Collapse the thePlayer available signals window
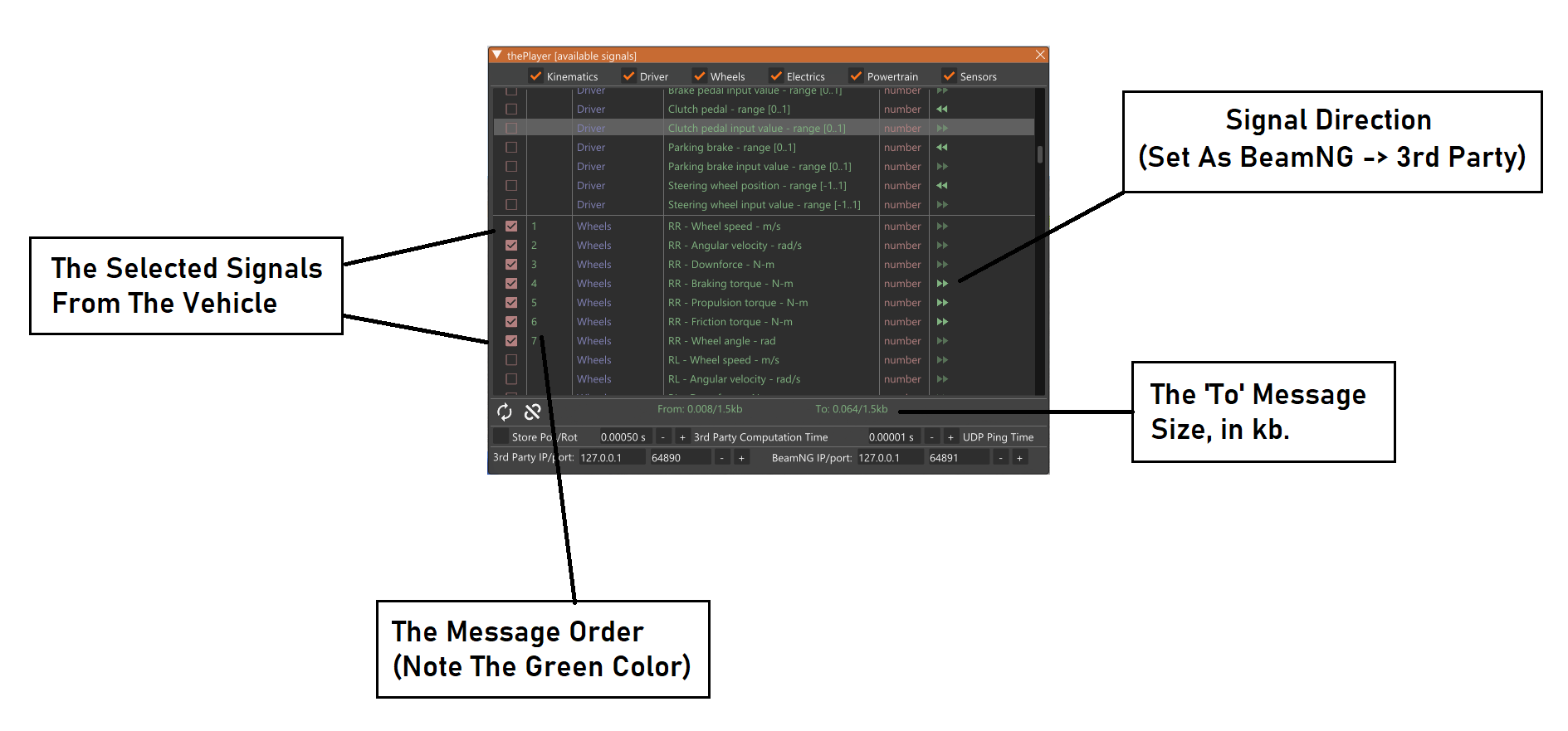The height and width of the screenshot is (731, 1568). tap(497, 56)
